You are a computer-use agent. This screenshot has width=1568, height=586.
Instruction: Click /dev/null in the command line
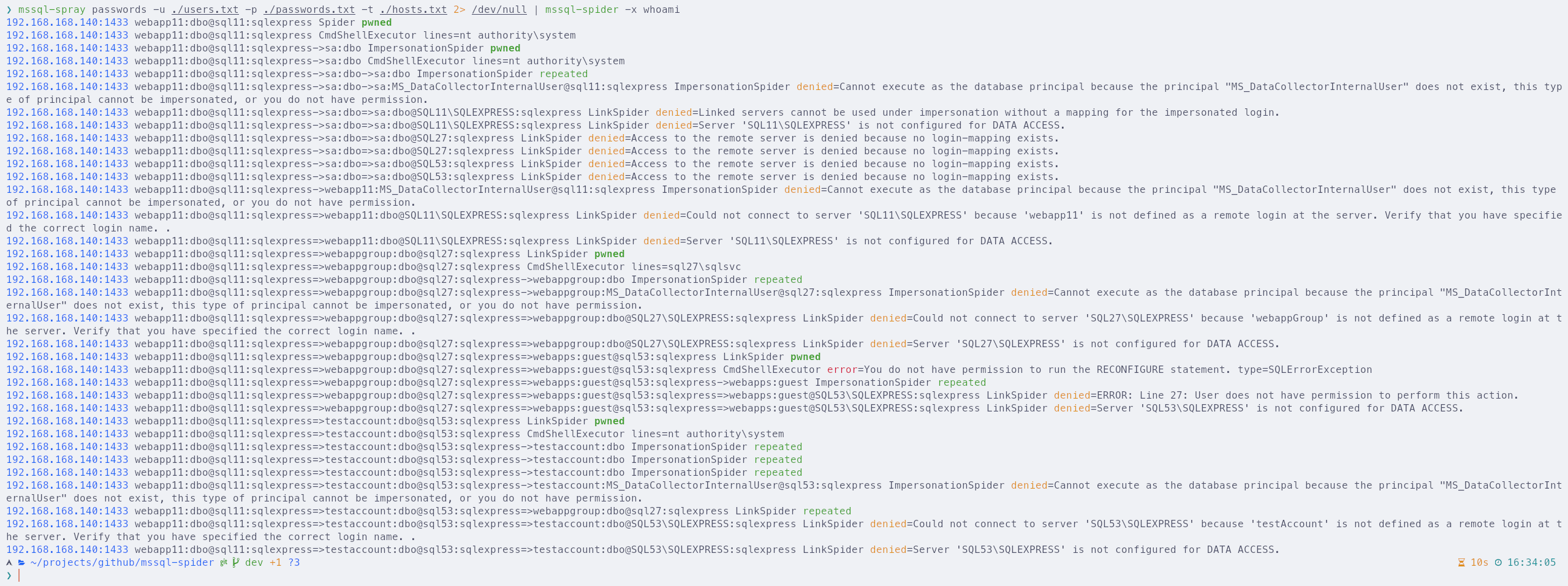coord(499,10)
